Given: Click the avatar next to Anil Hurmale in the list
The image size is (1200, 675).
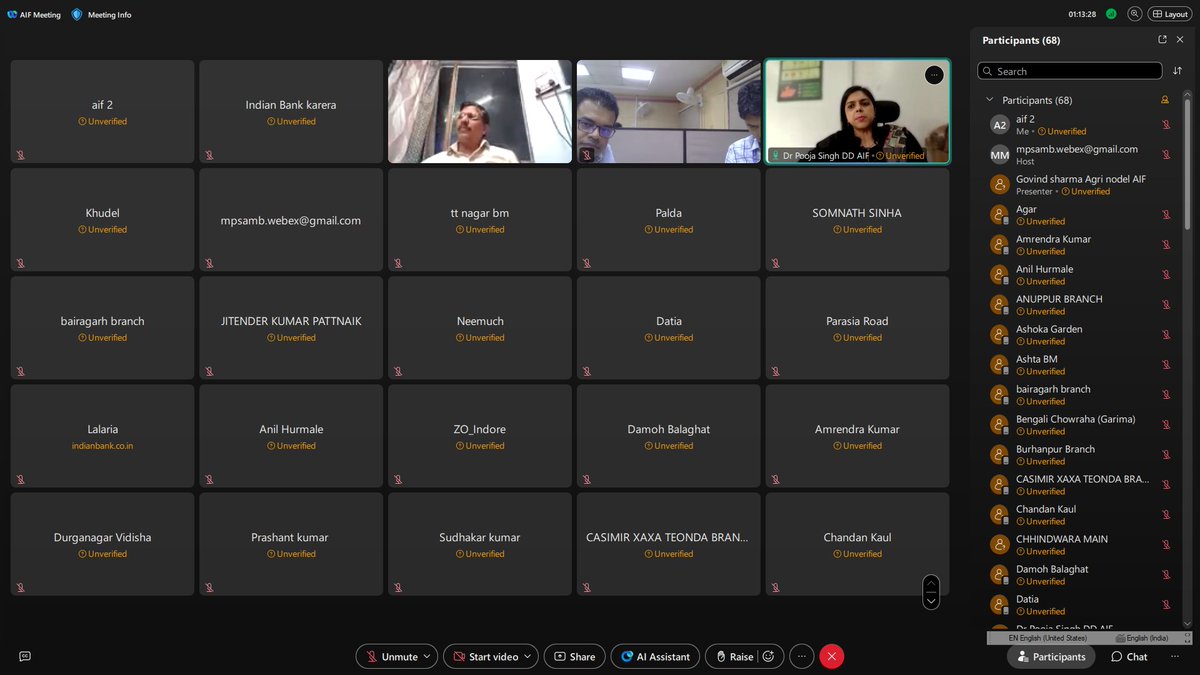Looking at the screenshot, I should point(999,274).
